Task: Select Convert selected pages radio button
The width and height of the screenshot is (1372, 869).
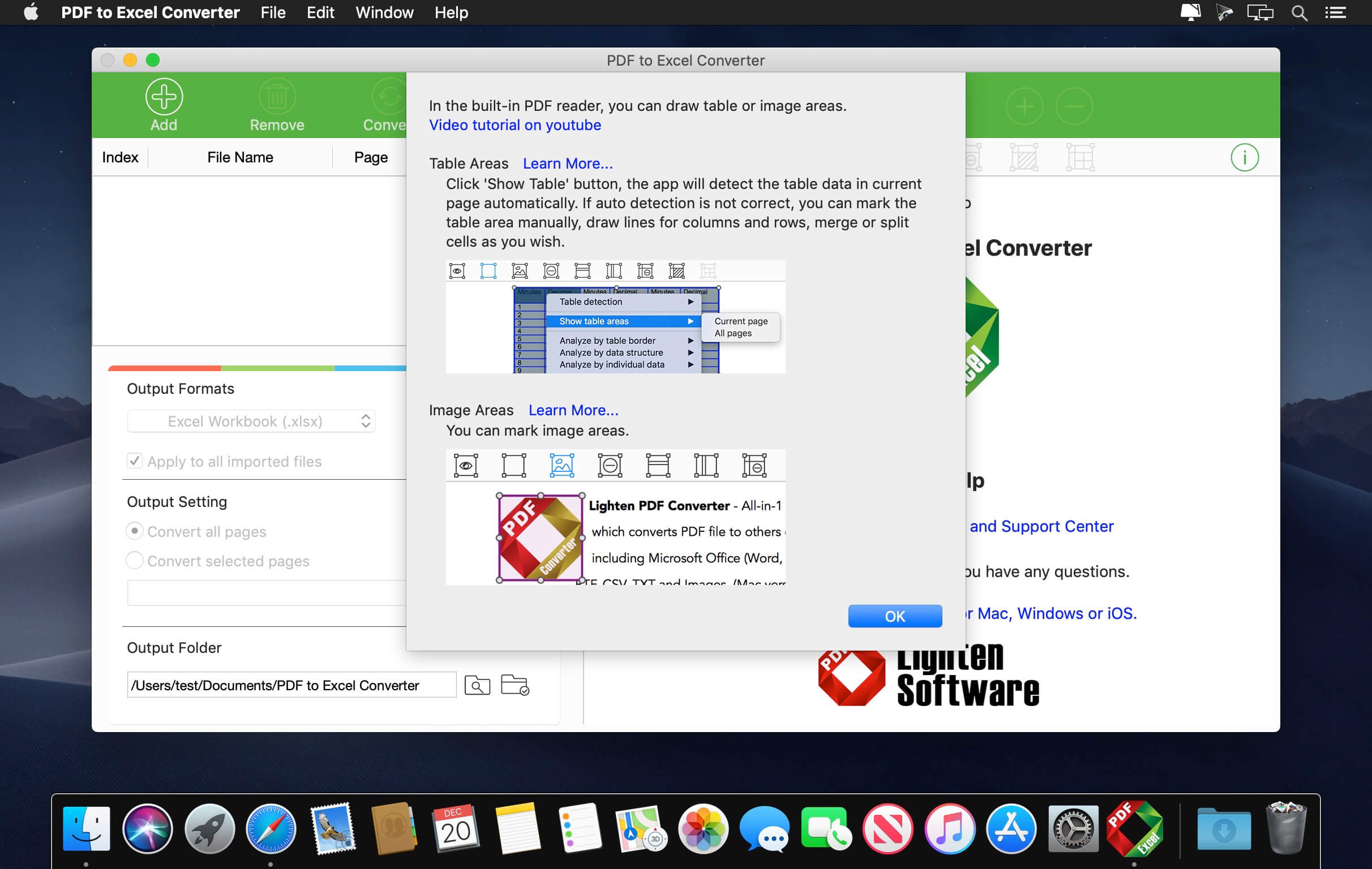Action: pos(133,561)
